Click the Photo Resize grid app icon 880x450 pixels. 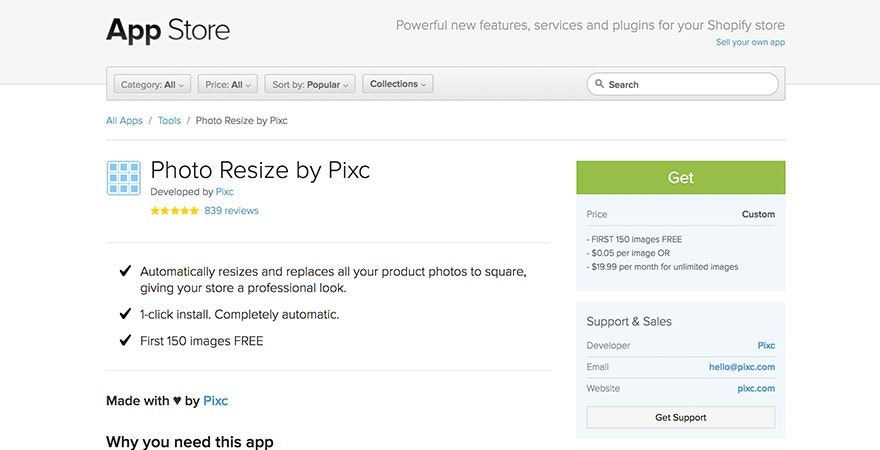pos(124,178)
